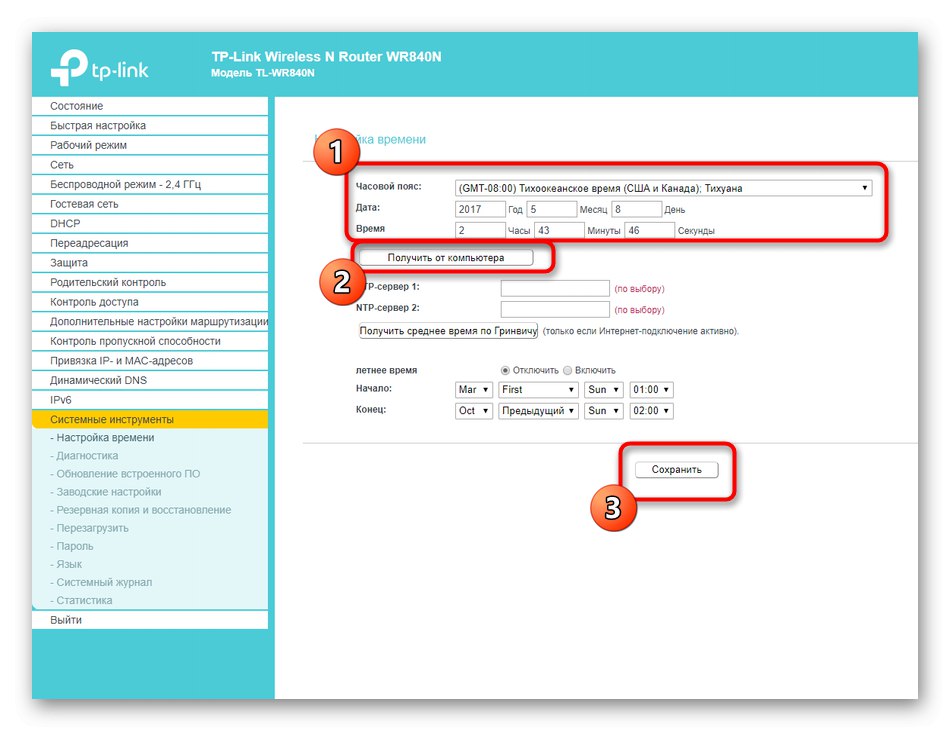Click the month field showing 5
This screenshot has height=731, width=950.
(551, 210)
